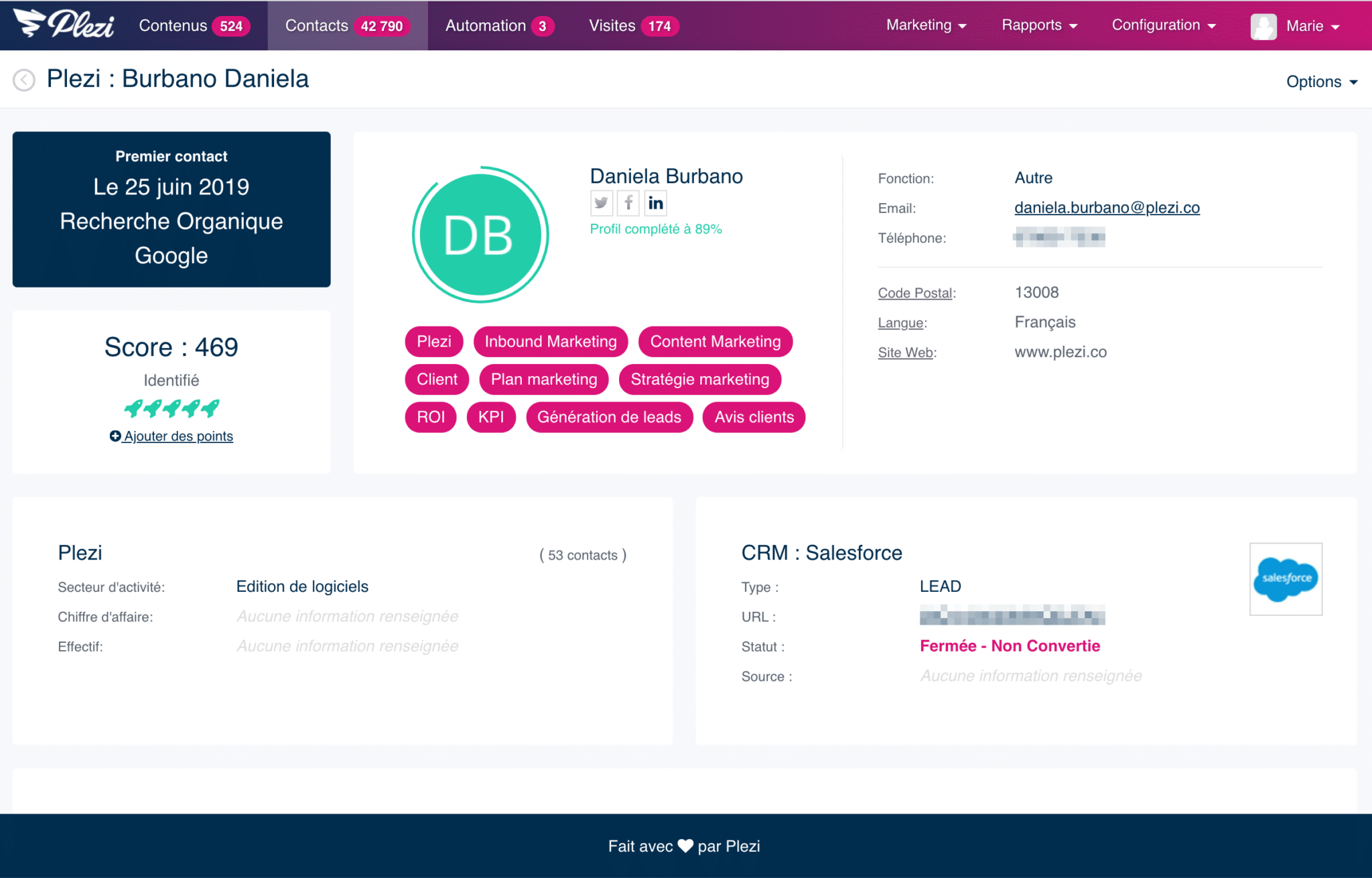Click the rocket score rating icons
This screenshot has height=878, width=1372.
click(171, 407)
